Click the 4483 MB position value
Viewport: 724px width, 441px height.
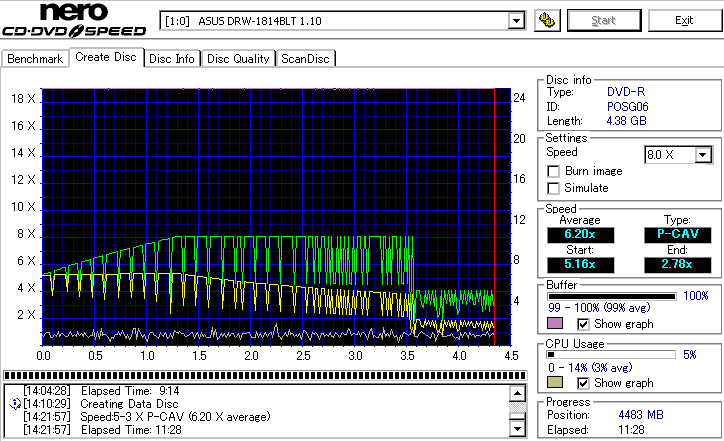pos(641,415)
